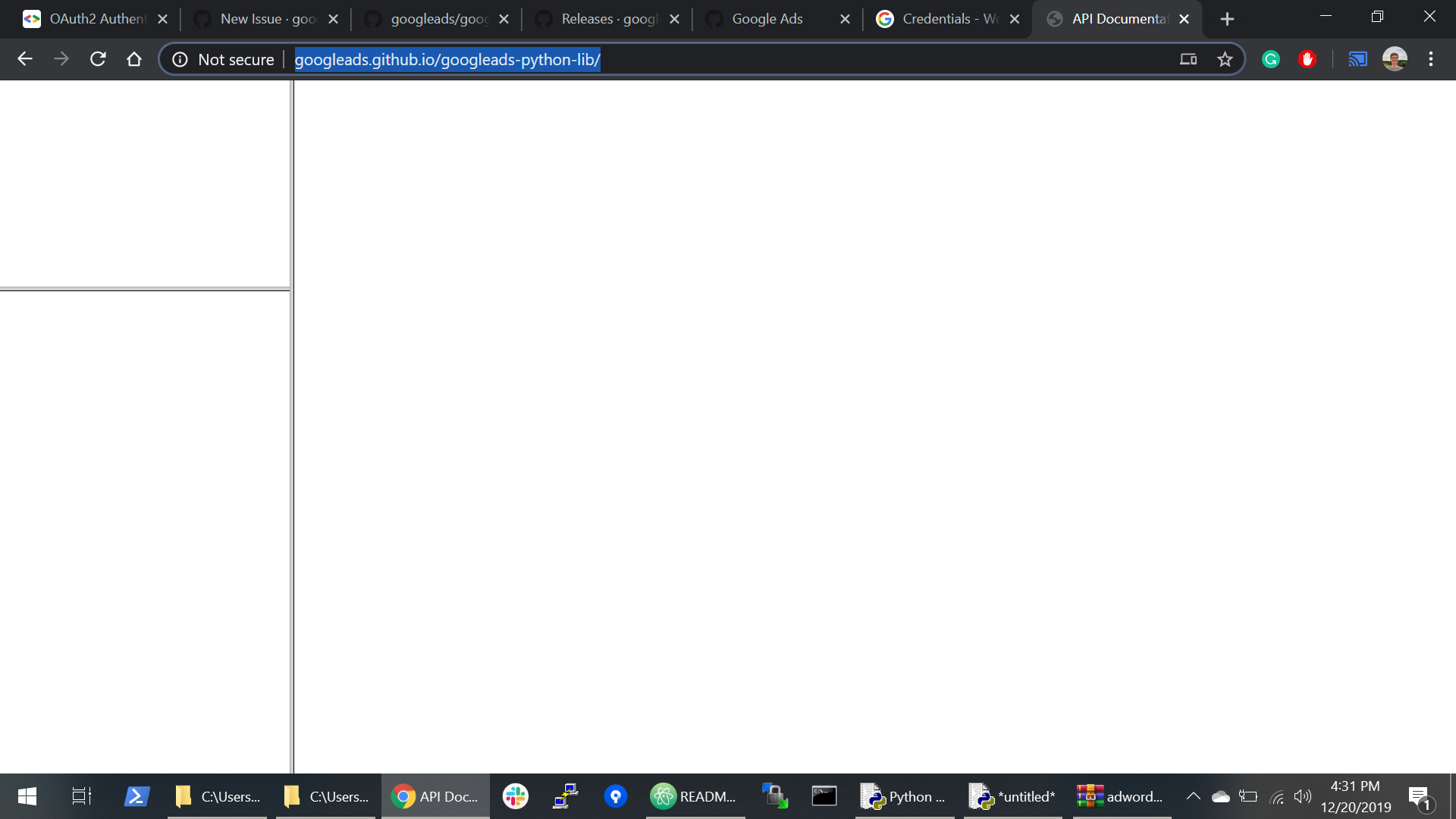Start casting with the Chromecast icon
The image size is (1456, 819).
tap(1357, 58)
